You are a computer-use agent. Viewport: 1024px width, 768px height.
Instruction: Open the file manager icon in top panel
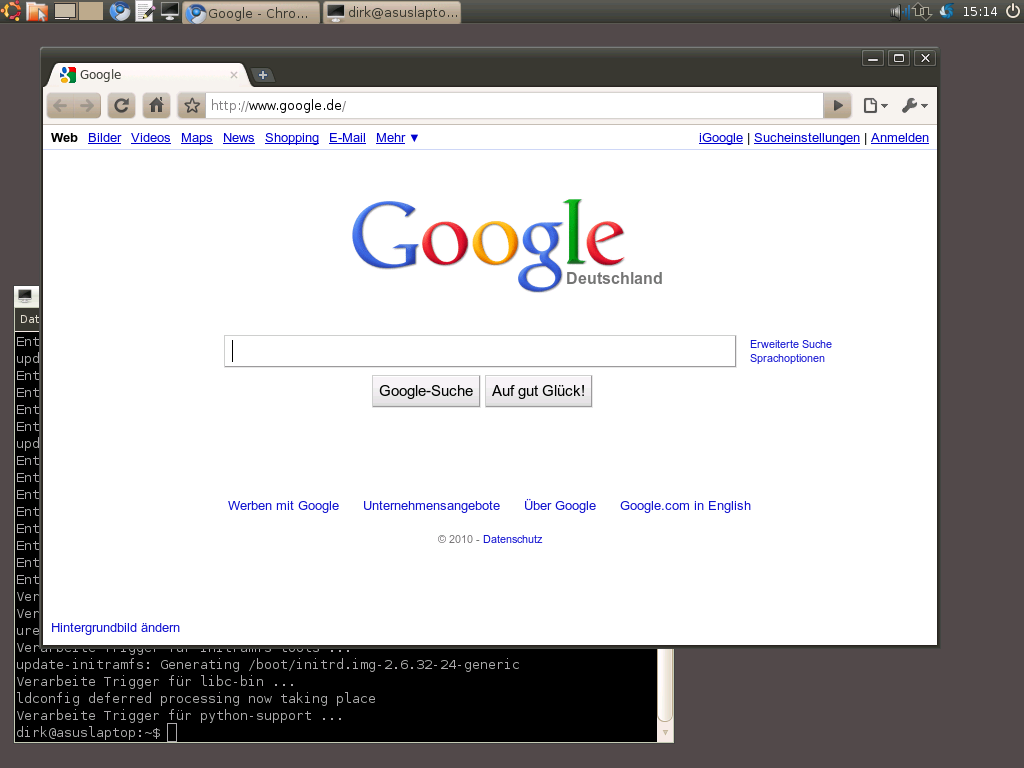(37, 11)
